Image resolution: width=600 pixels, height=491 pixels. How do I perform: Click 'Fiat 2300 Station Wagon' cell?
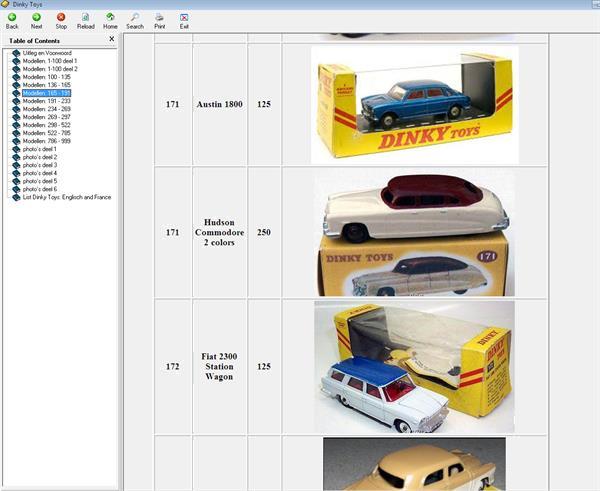coord(219,366)
